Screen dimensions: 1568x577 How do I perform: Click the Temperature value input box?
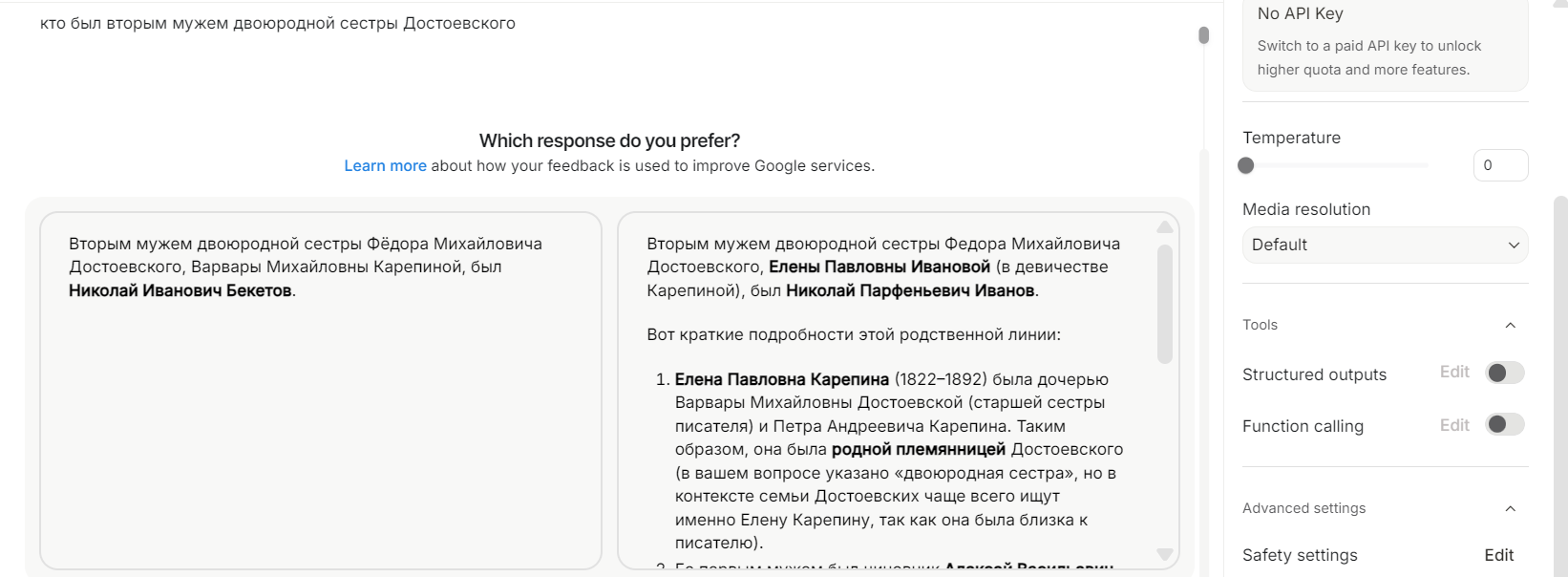1499,165
